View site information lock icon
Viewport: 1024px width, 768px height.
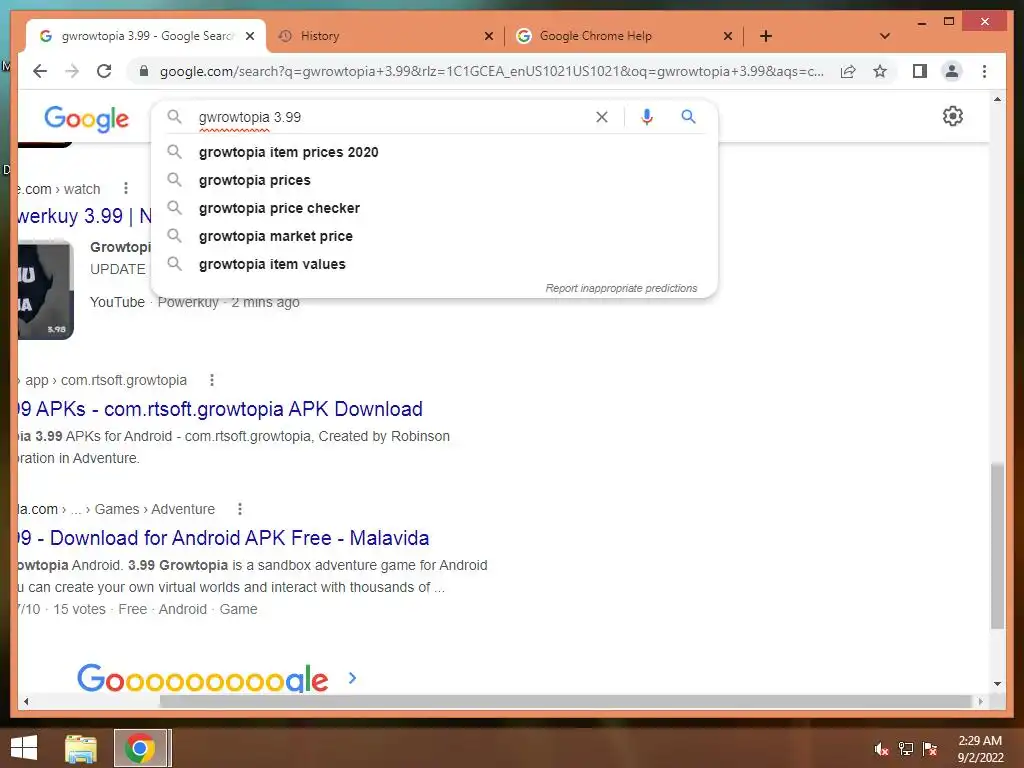click(x=144, y=71)
